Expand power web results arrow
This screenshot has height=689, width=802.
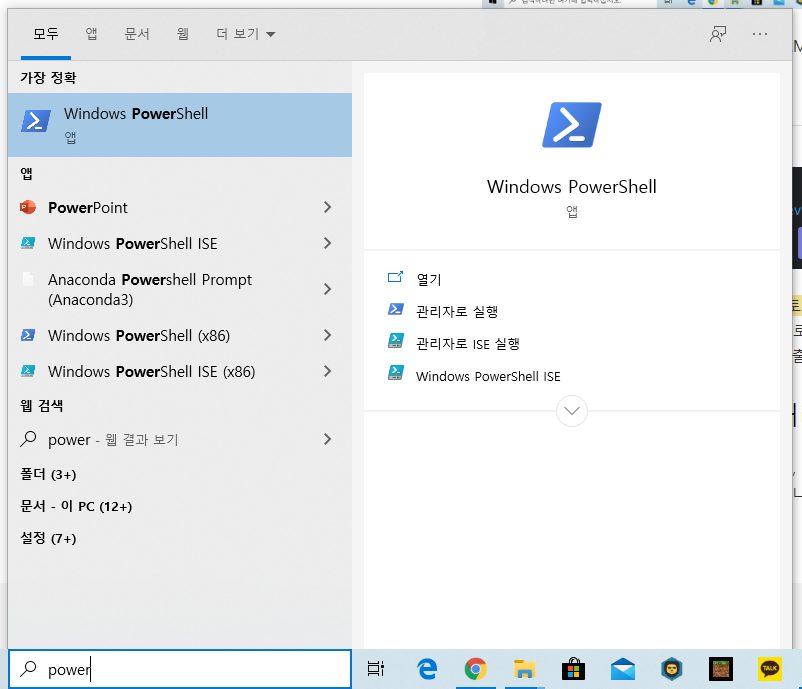(x=327, y=439)
